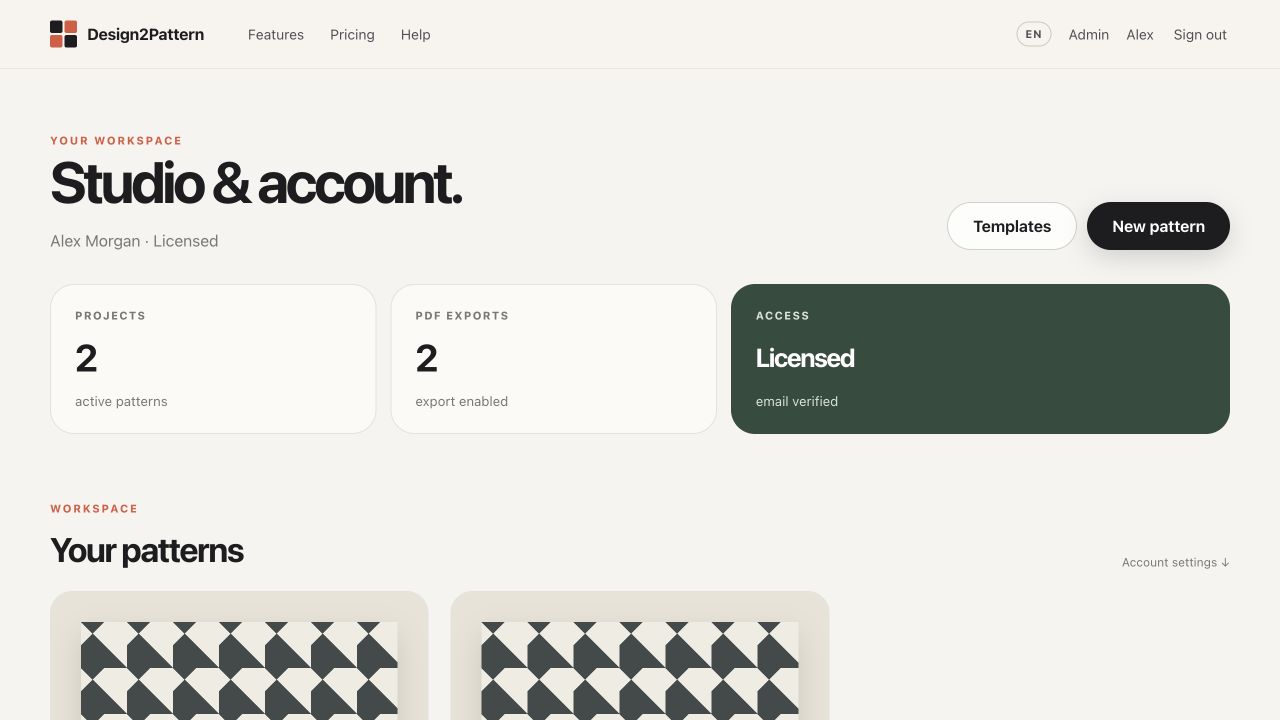The height and width of the screenshot is (720, 1280).
Task: Switch language with the EN pill
Action: (1034, 34)
